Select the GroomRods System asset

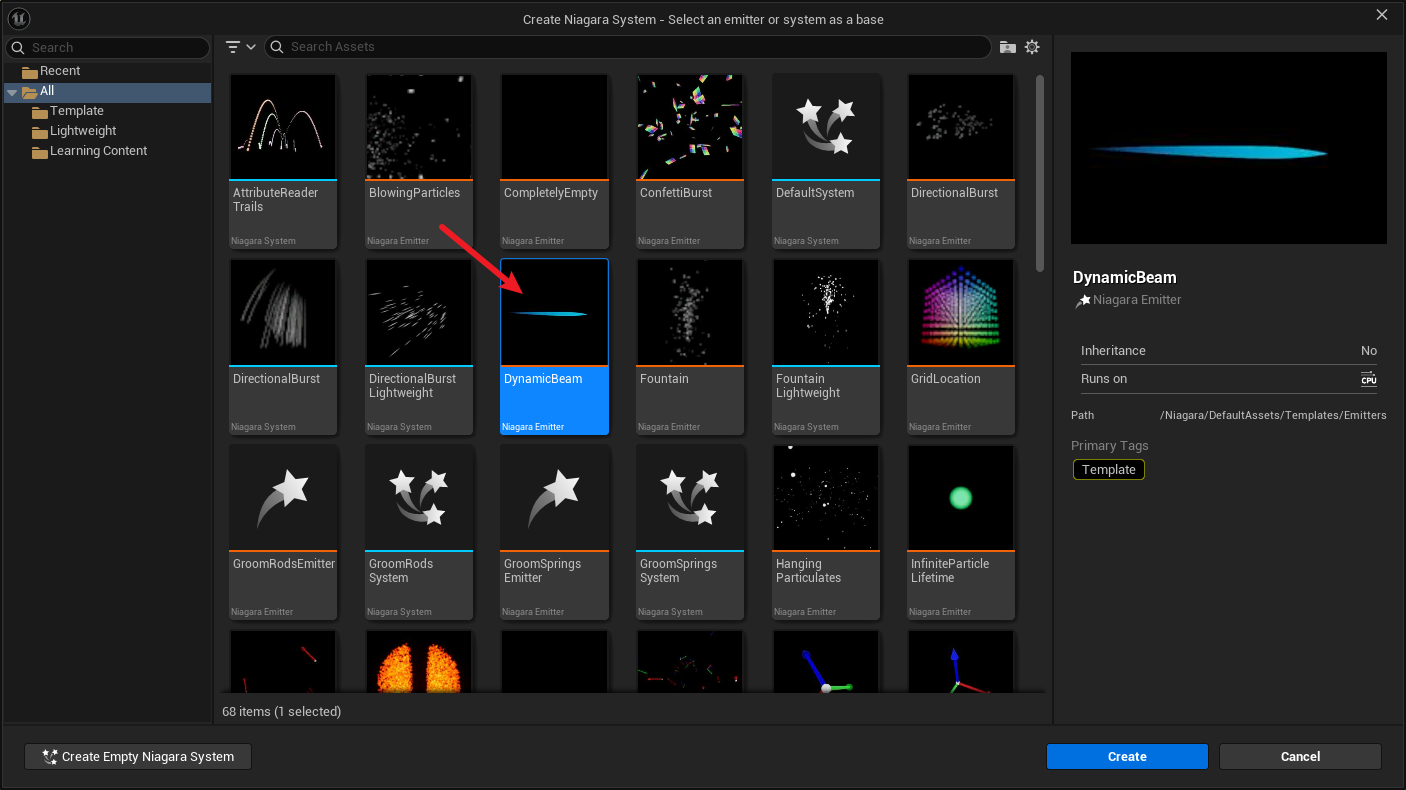[419, 532]
